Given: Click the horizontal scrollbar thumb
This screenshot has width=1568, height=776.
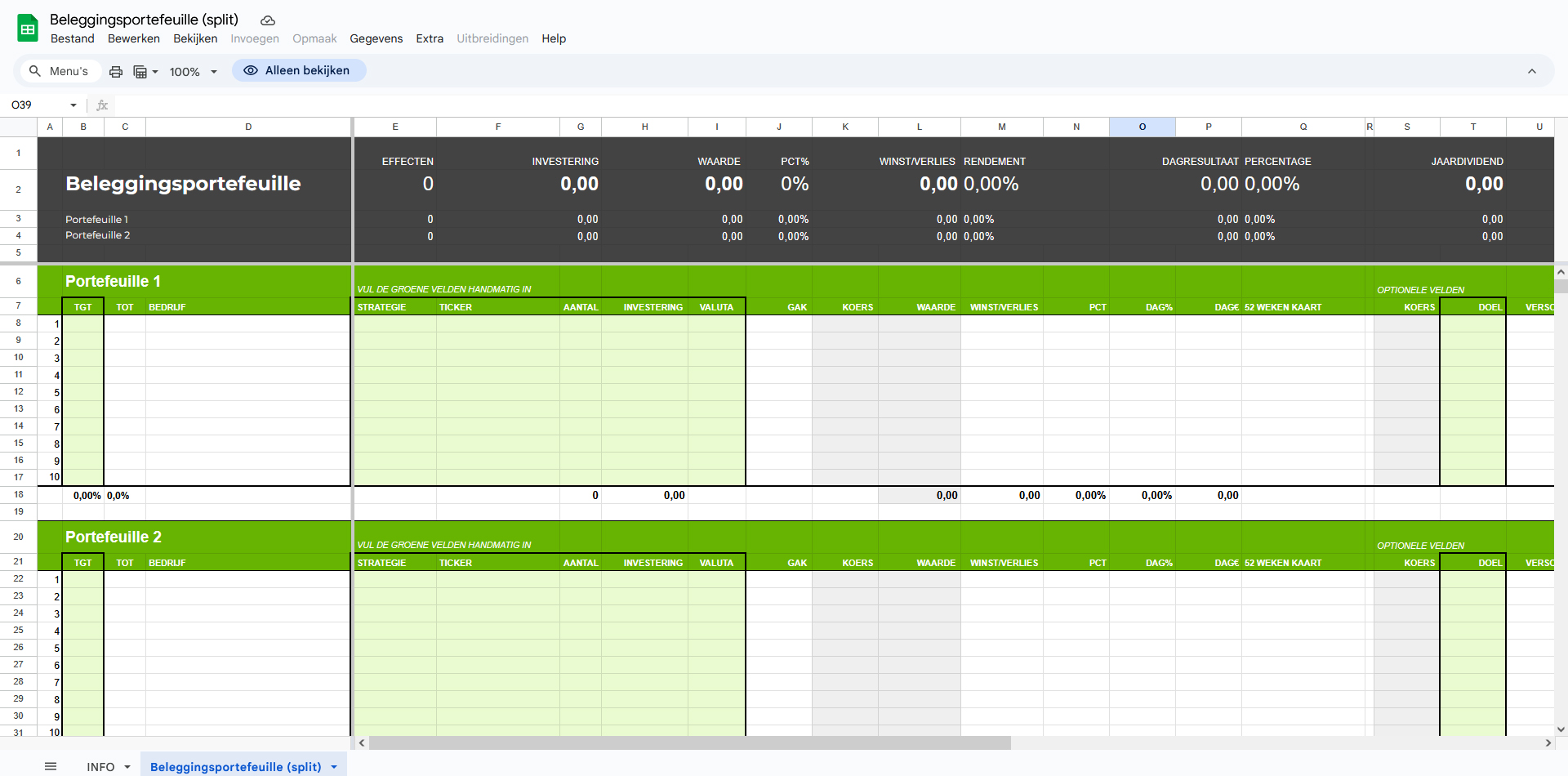Looking at the screenshot, I should (x=690, y=743).
